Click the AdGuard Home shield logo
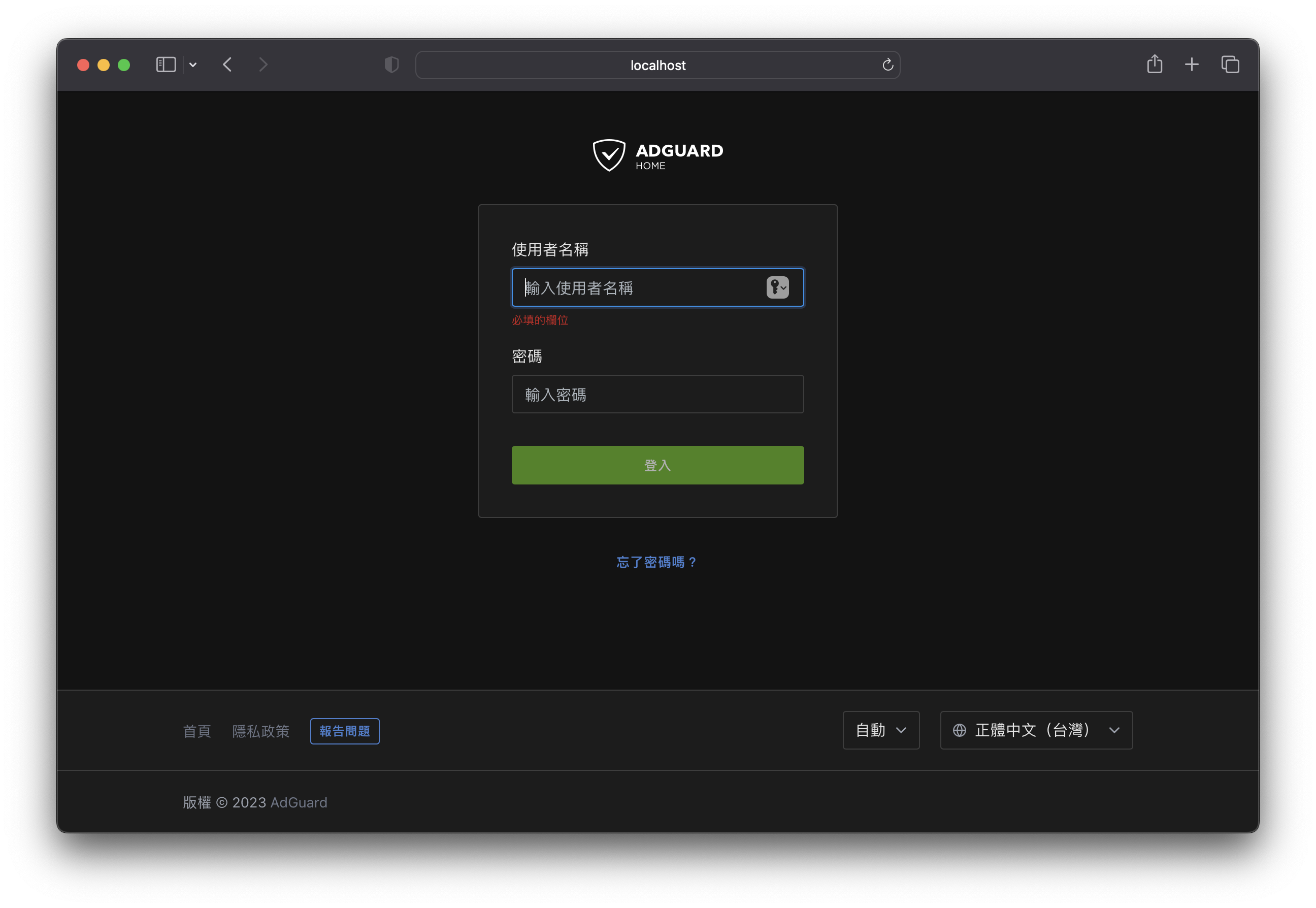 [x=609, y=155]
